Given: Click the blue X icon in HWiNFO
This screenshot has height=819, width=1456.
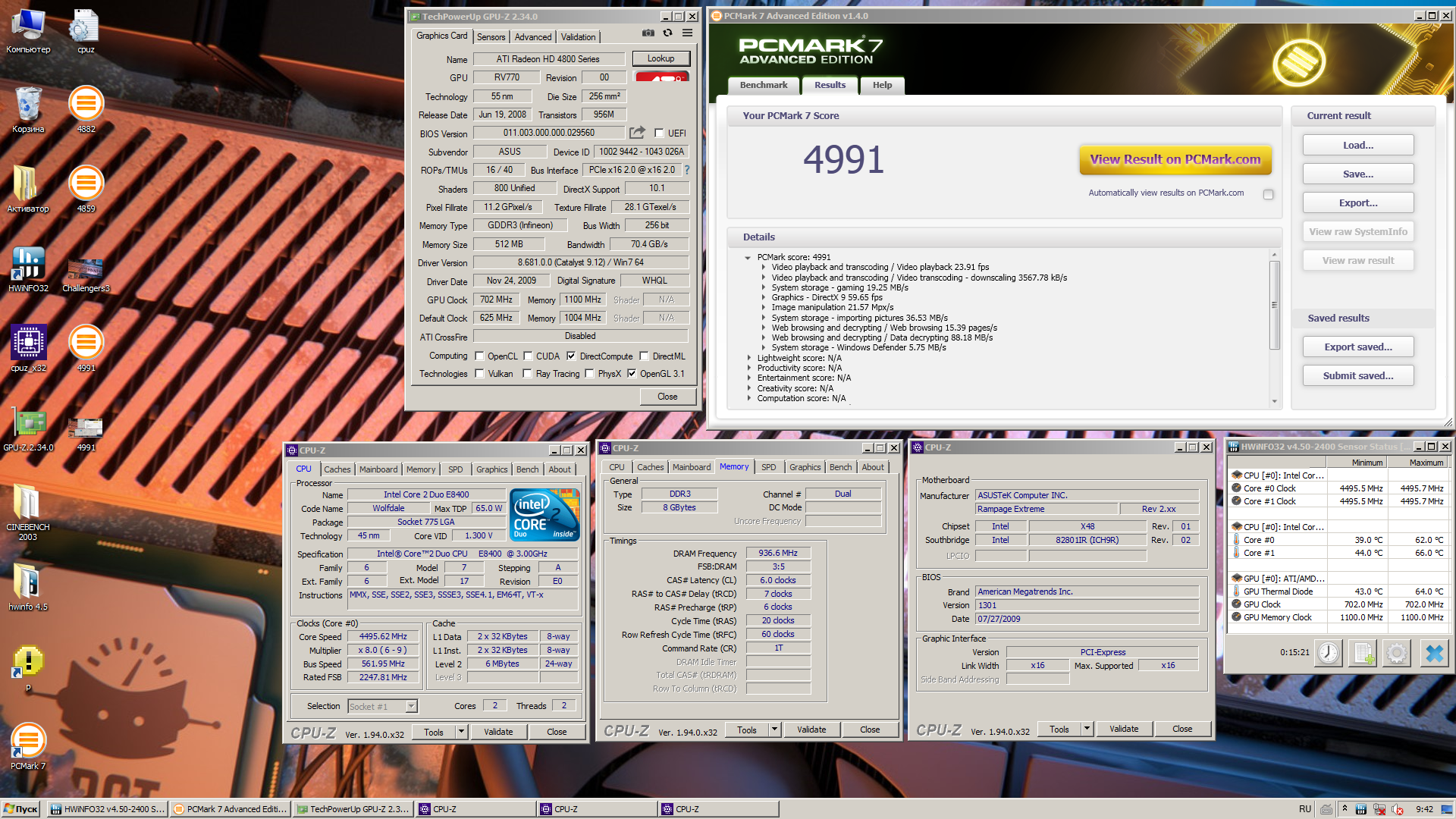Looking at the screenshot, I should 1433,653.
